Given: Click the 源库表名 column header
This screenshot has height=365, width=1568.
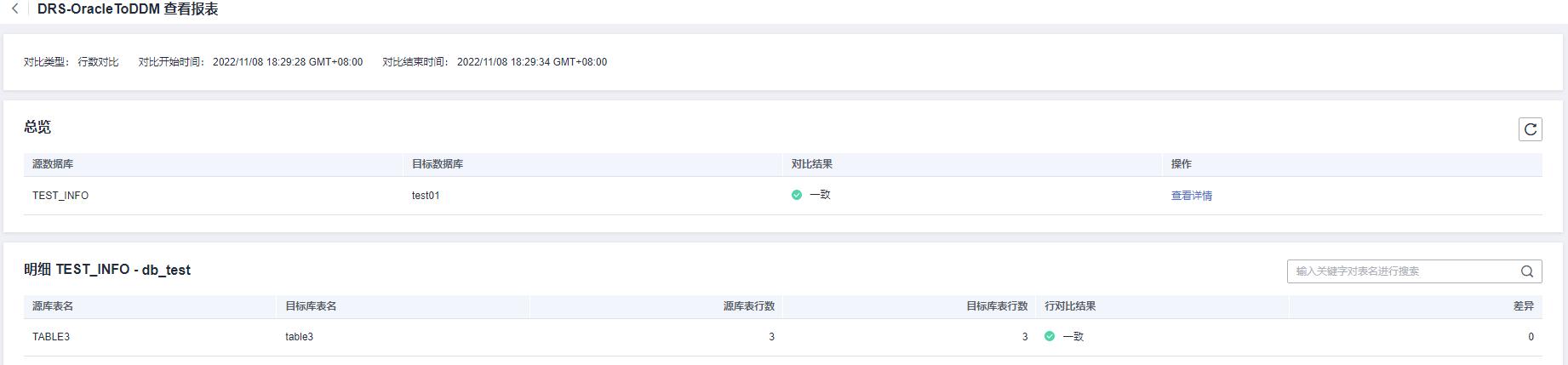Looking at the screenshot, I should click(53, 306).
